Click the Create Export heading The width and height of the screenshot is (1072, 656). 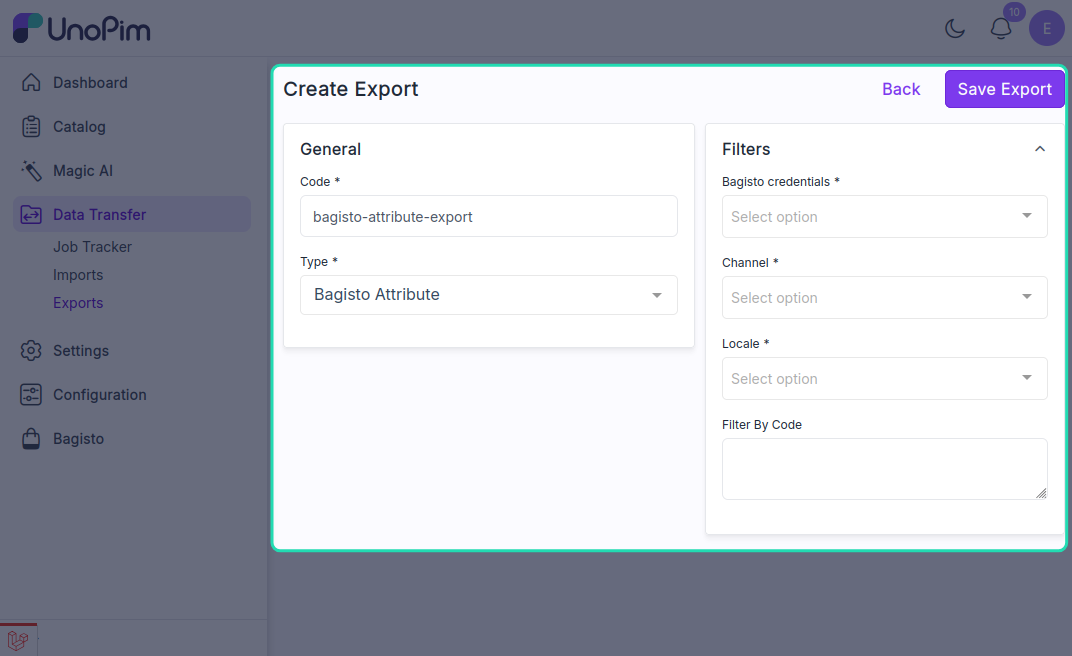351,89
